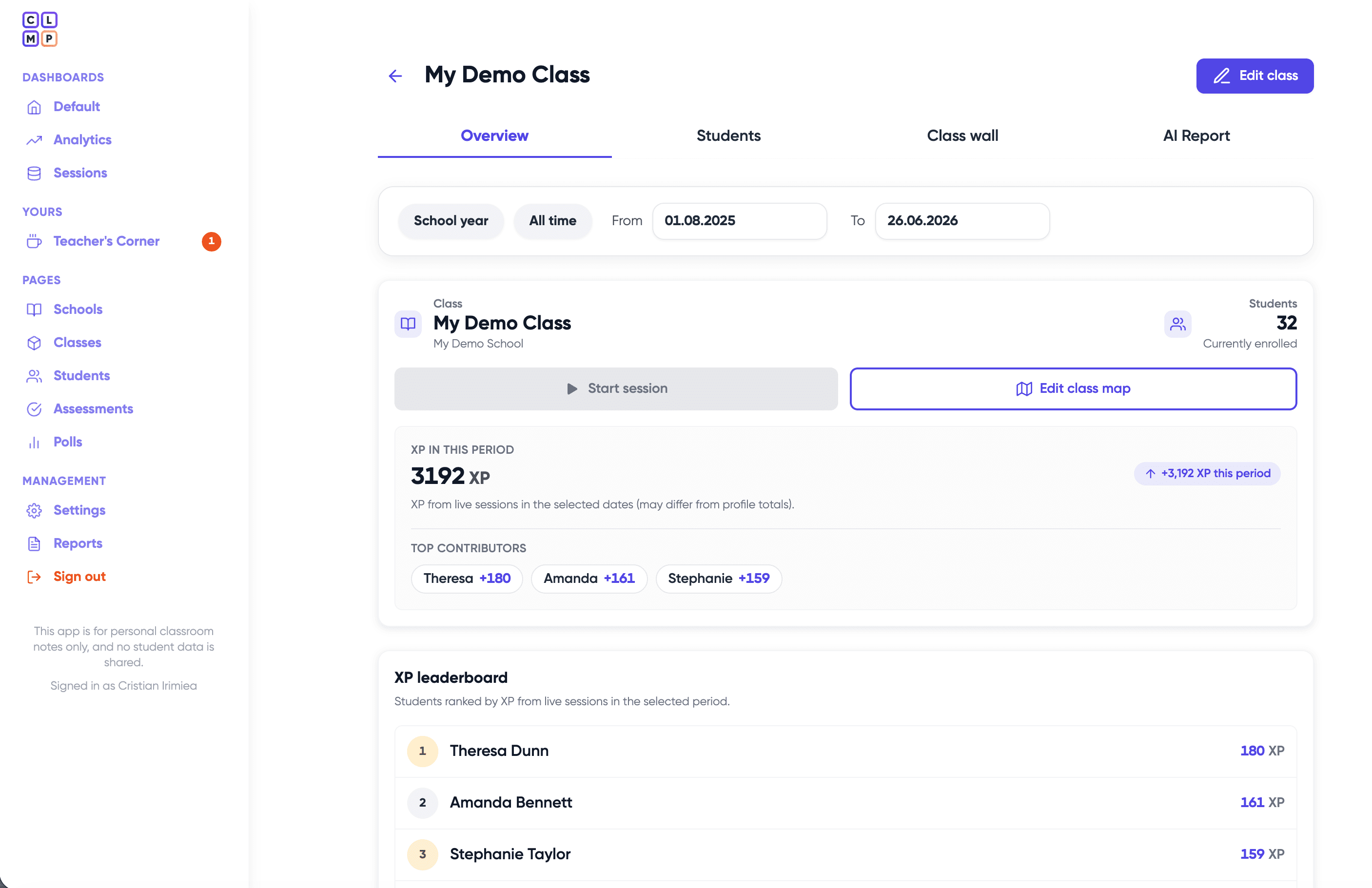Image resolution: width=1372 pixels, height=888 pixels.
Task: Click the Sign out arrow icon
Action: pos(34,577)
